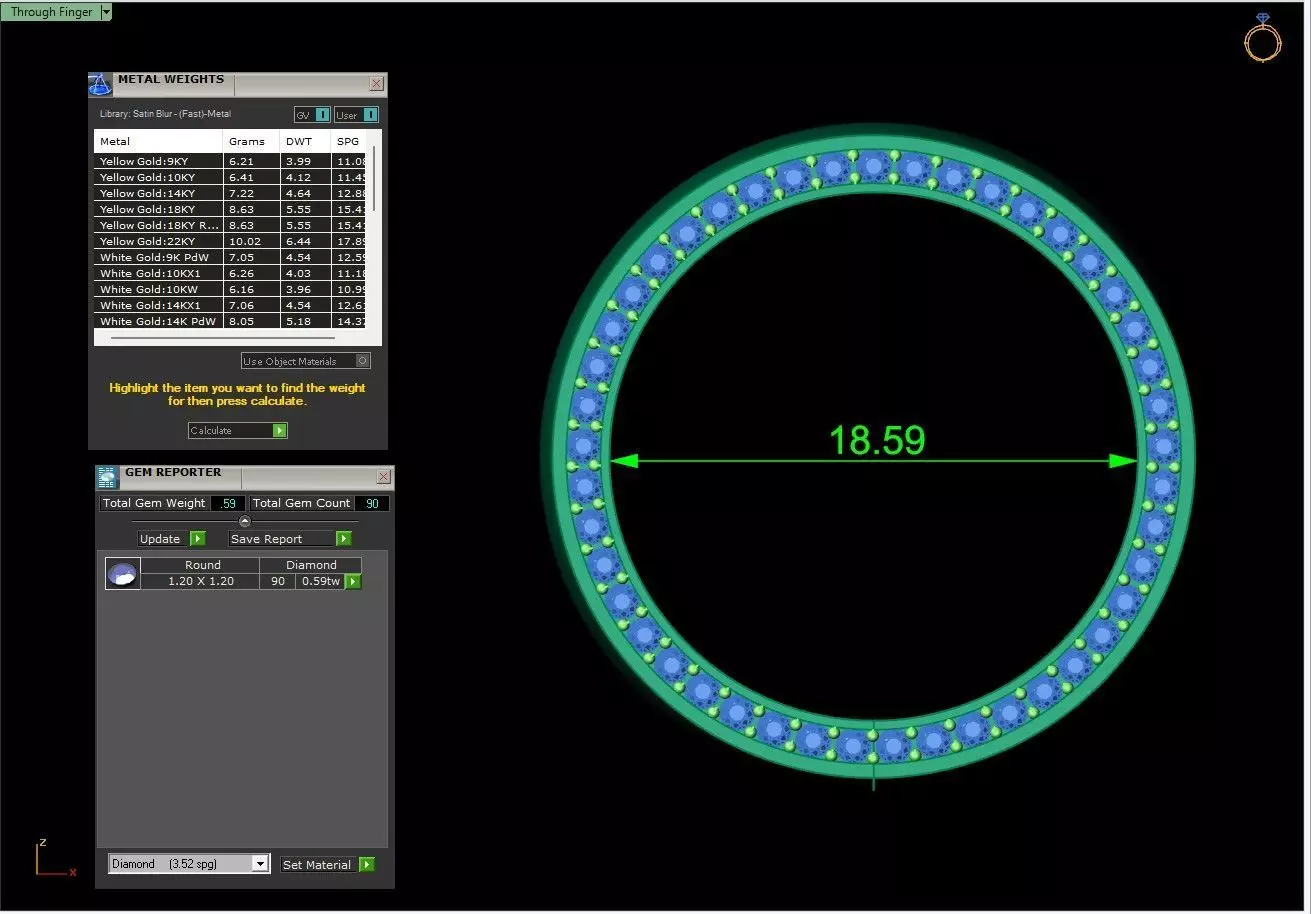The image size is (1311, 914).
Task: Click the 1.20 X 1.20 size cell
Action: [x=202, y=581]
